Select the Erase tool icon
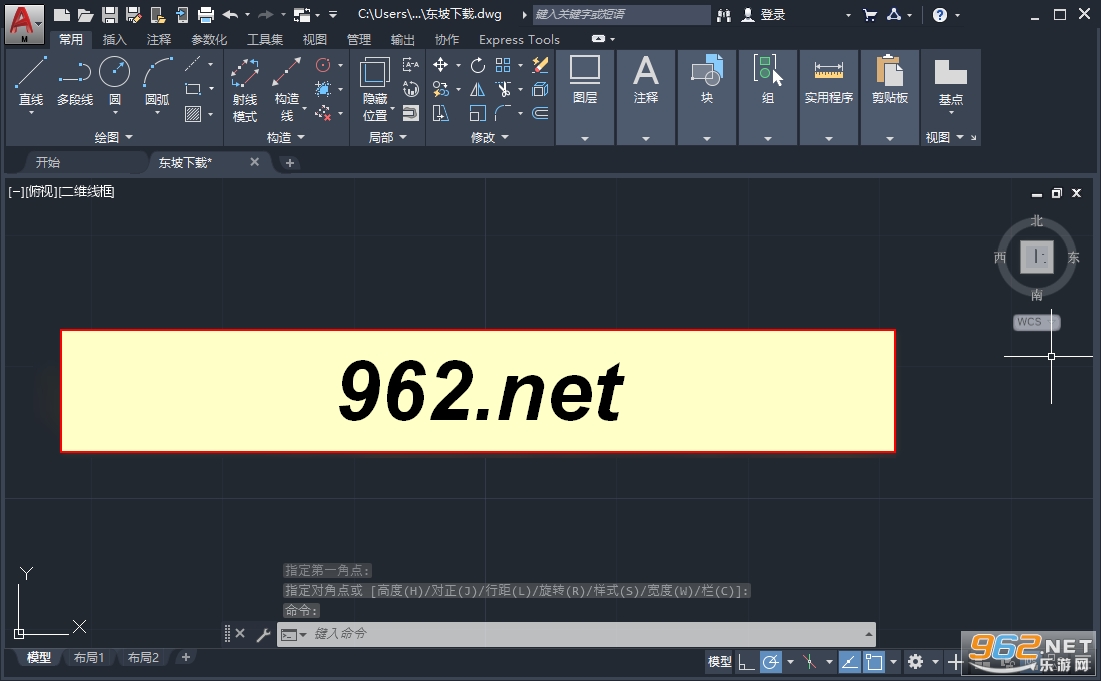 540,65
